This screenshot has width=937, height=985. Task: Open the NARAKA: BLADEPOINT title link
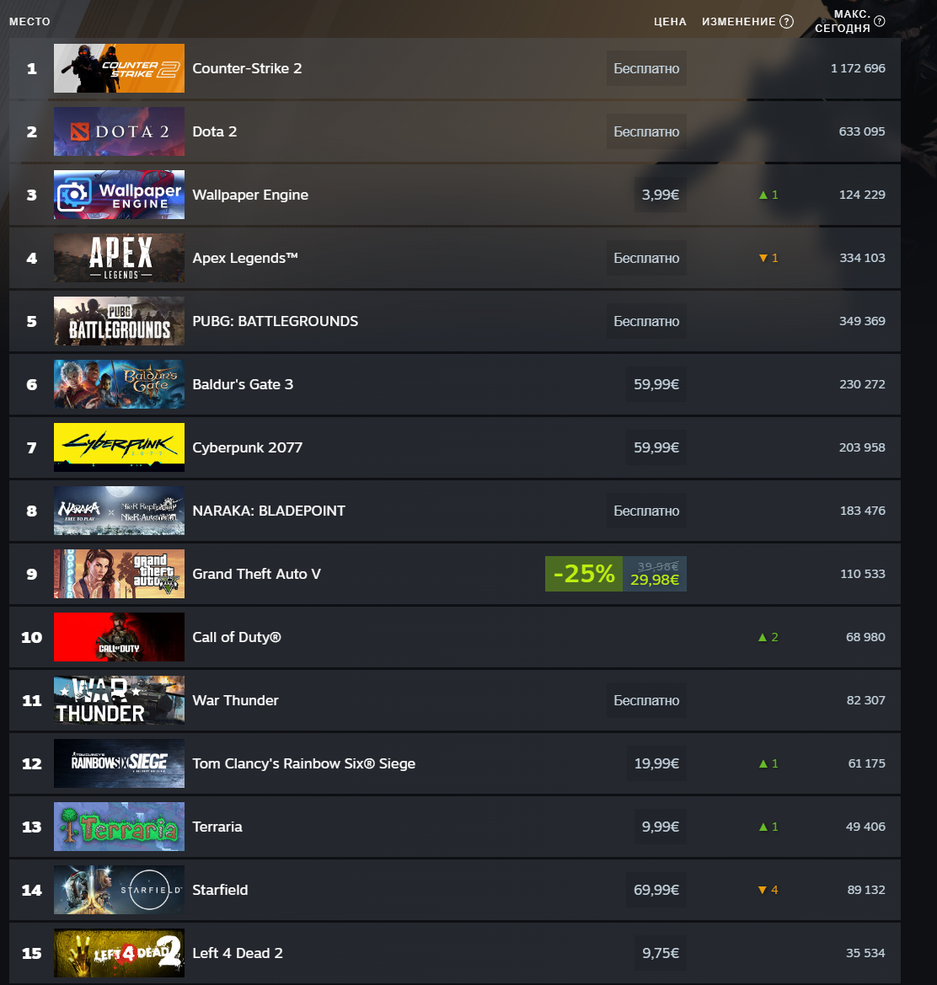coord(269,511)
